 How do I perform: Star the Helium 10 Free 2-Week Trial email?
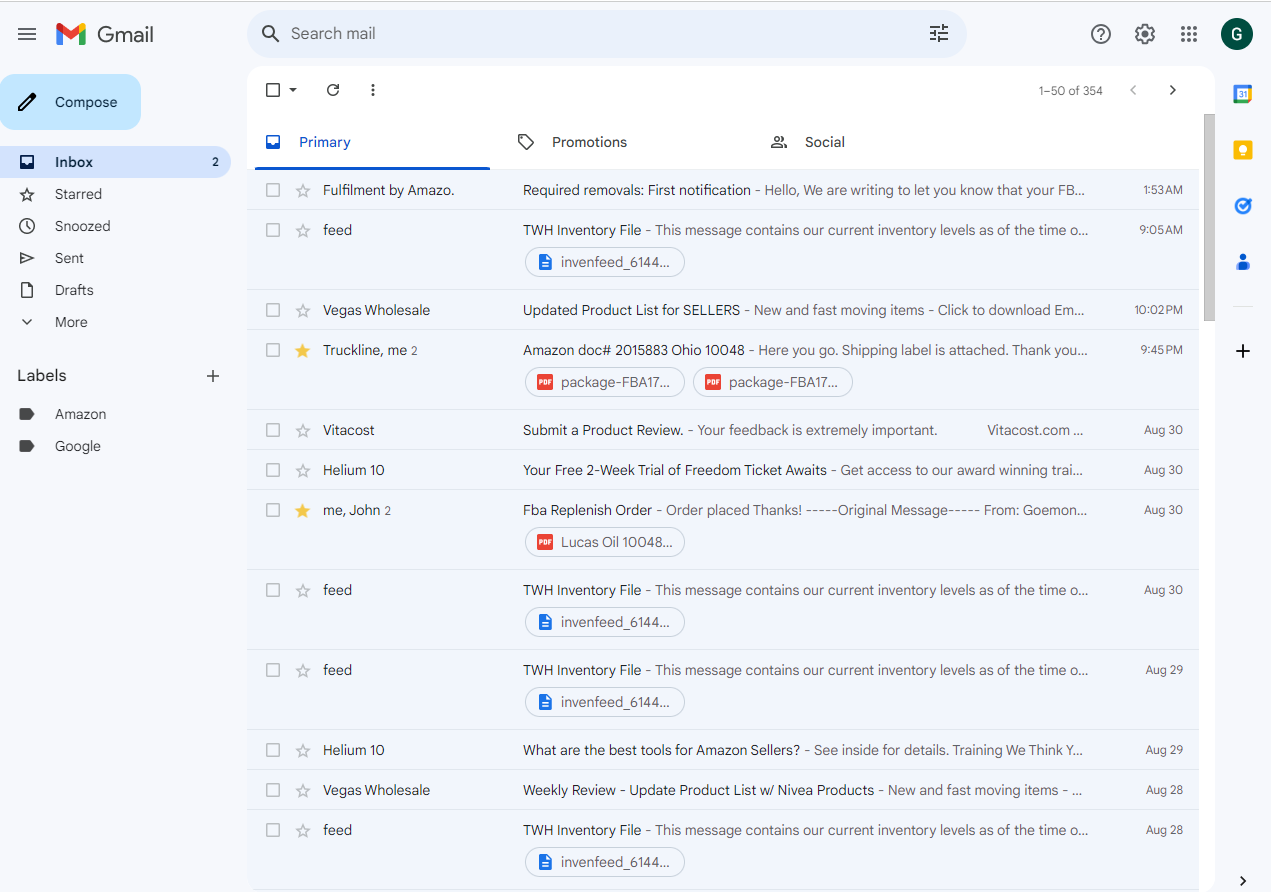click(303, 470)
